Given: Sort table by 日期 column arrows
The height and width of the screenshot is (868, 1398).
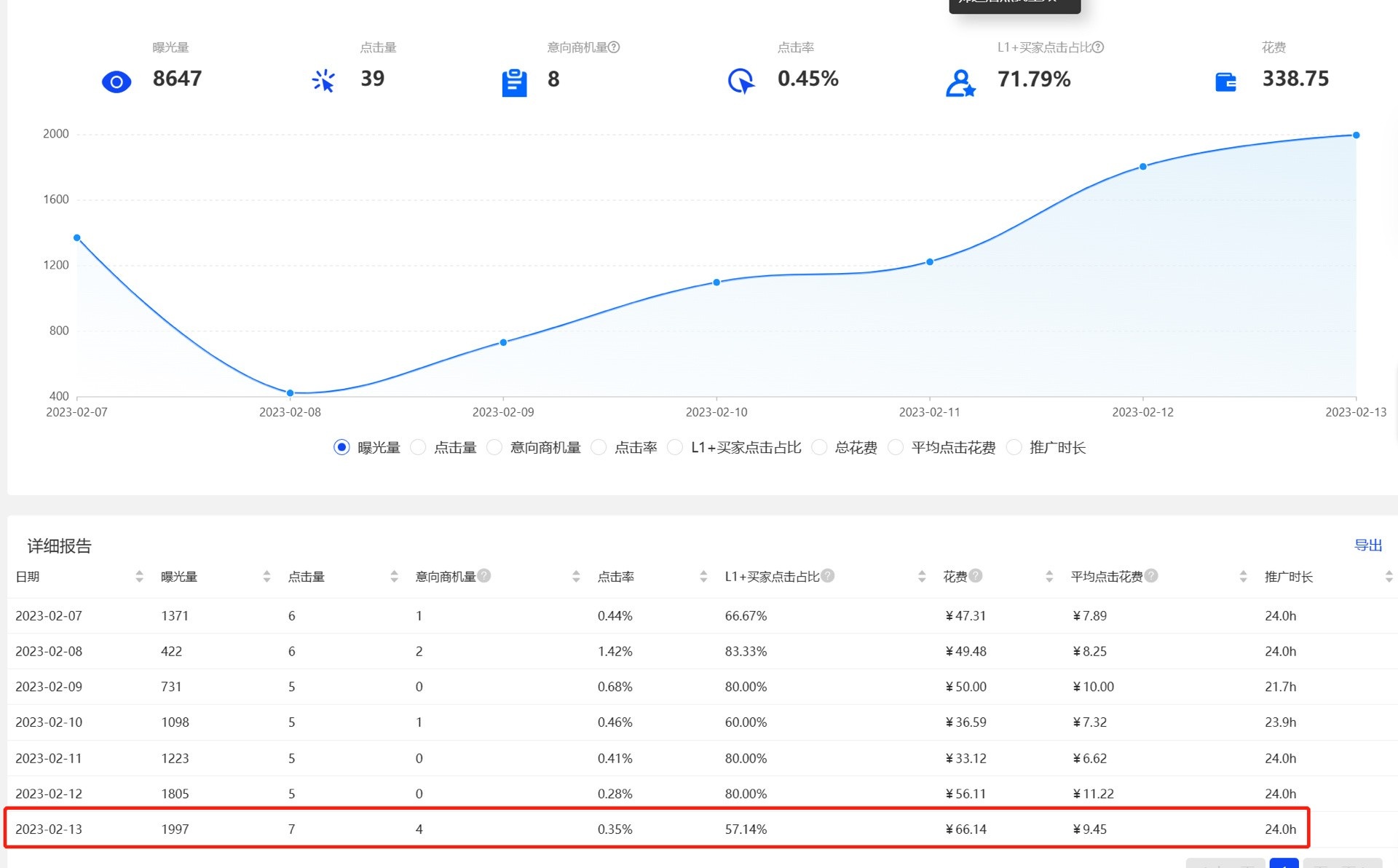Looking at the screenshot, I should (x=139, y=577).
